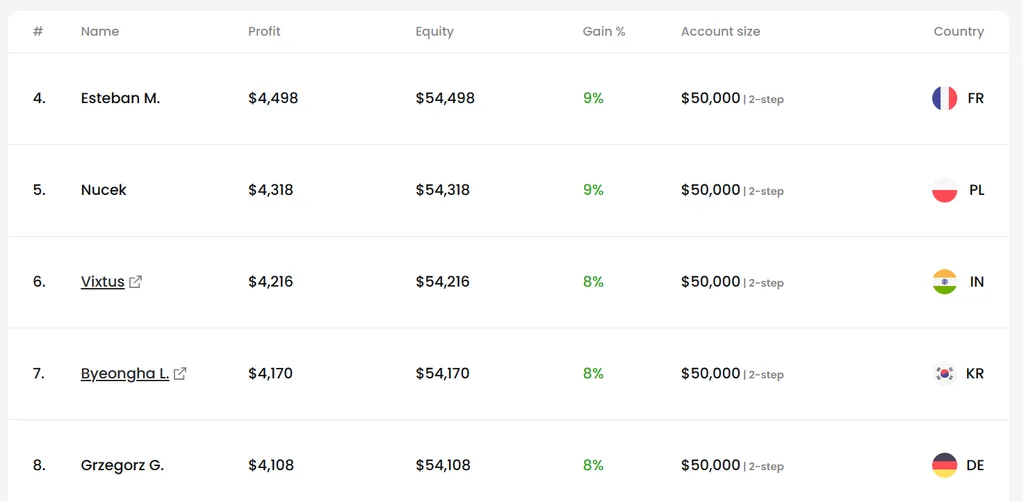
Task: Click the South Korea flag icon
Action: 944,374
